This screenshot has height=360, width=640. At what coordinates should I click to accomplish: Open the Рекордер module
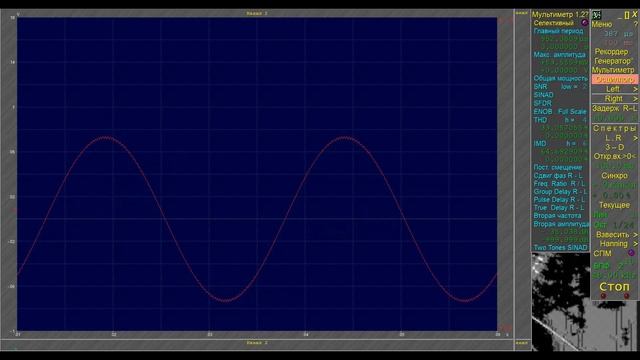[x=611, y=52]
